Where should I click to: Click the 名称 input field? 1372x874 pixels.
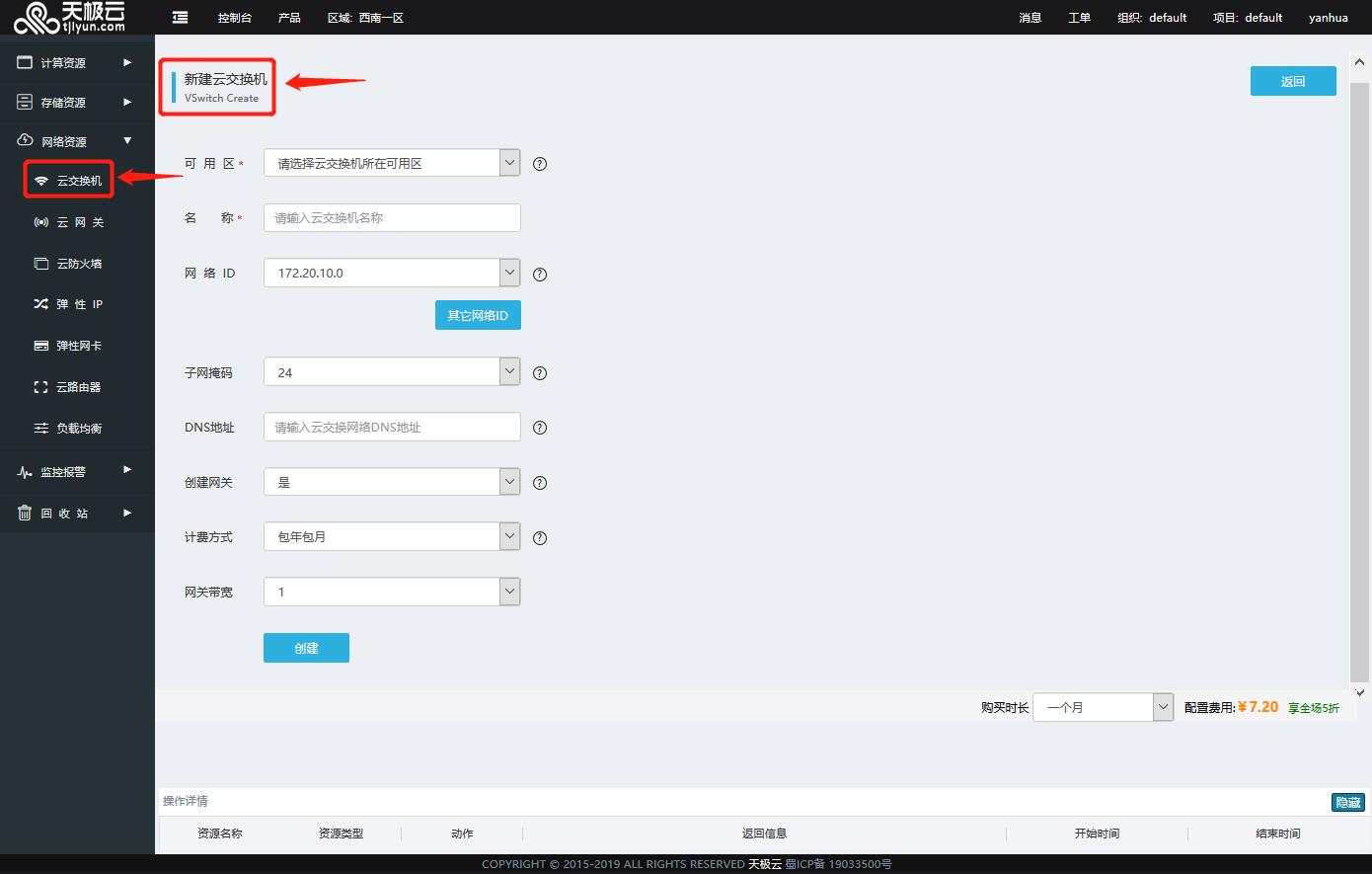click(x=392, y=218)
